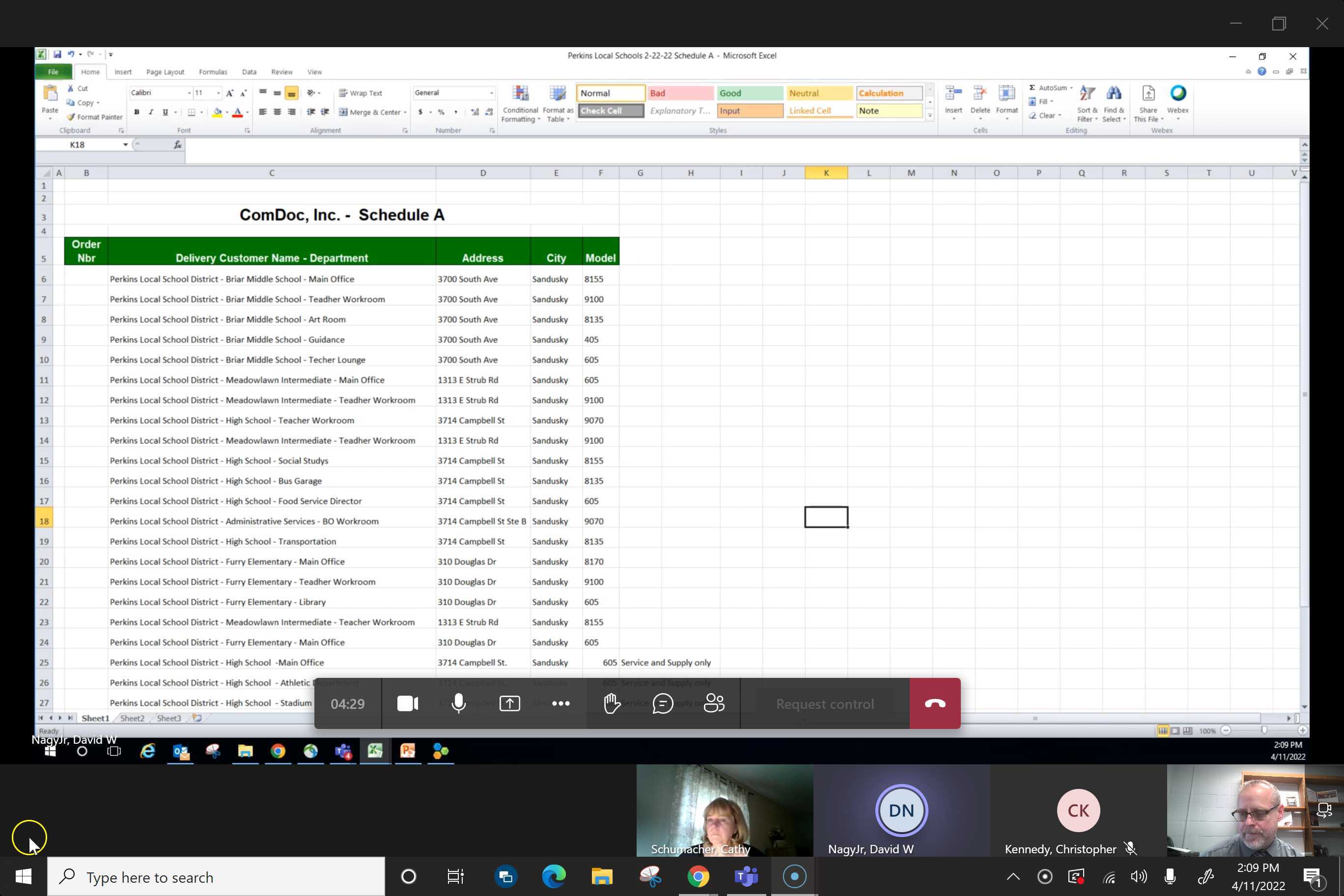
Task: Show the meeting participants list
Action: tap(714, 703)
